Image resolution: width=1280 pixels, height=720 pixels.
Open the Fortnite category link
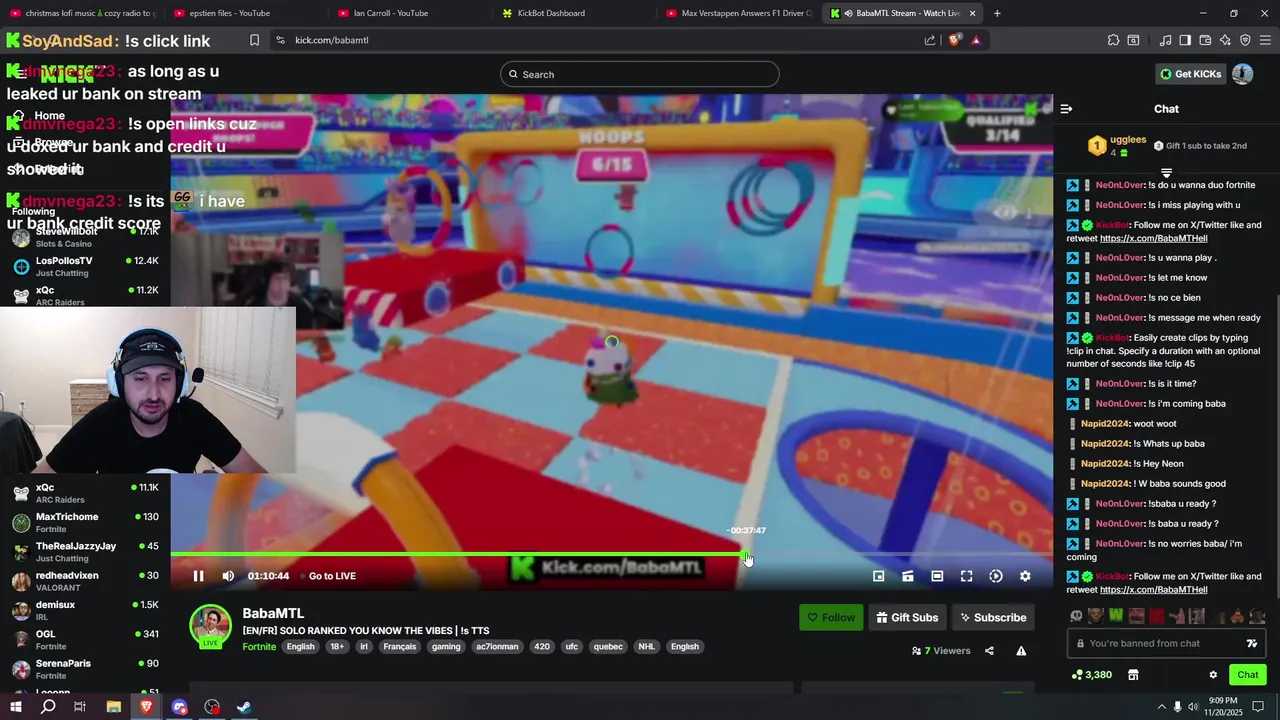click(259, 647)
